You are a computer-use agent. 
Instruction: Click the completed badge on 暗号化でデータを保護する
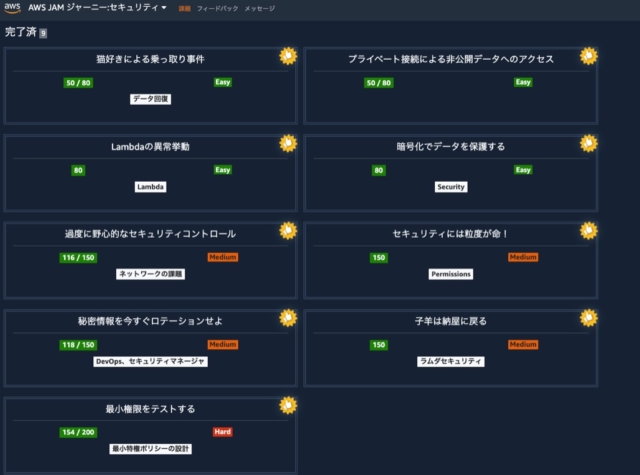[x=589, y=143]
